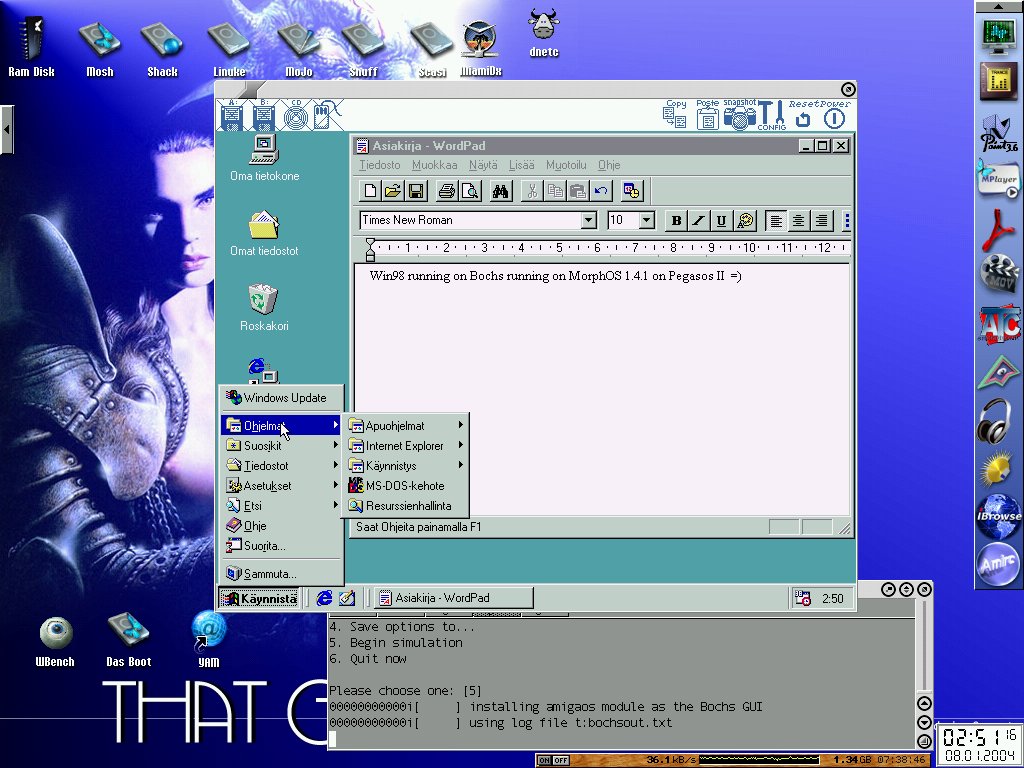Screen dimensions: 1024x768
Task: Click the Asiakirja - WordPad taskbar button
Action: 453,598
